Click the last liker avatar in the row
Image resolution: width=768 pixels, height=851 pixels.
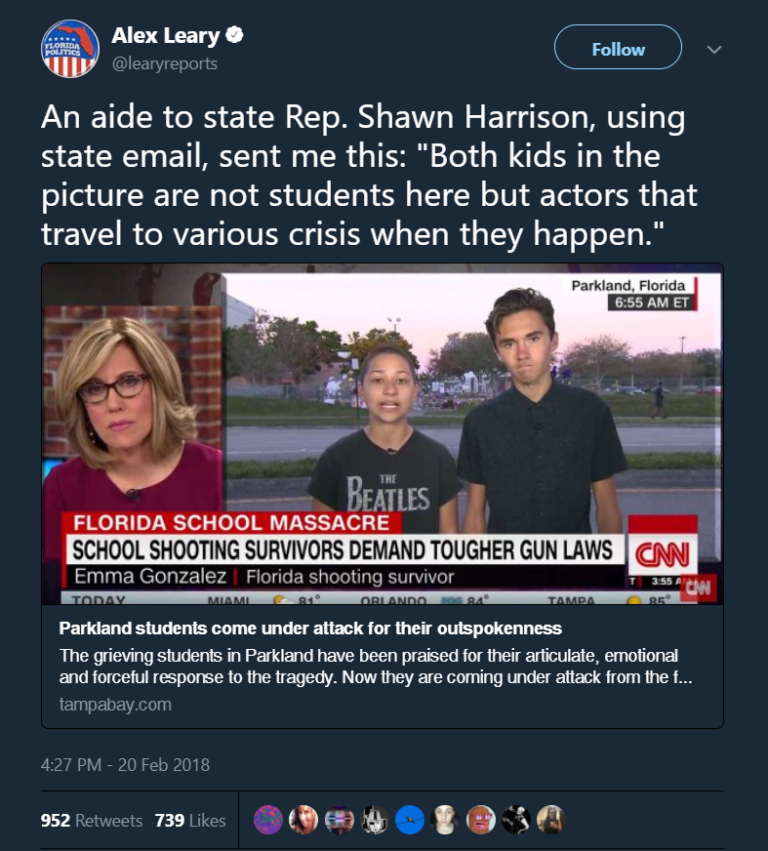point(550,820)
